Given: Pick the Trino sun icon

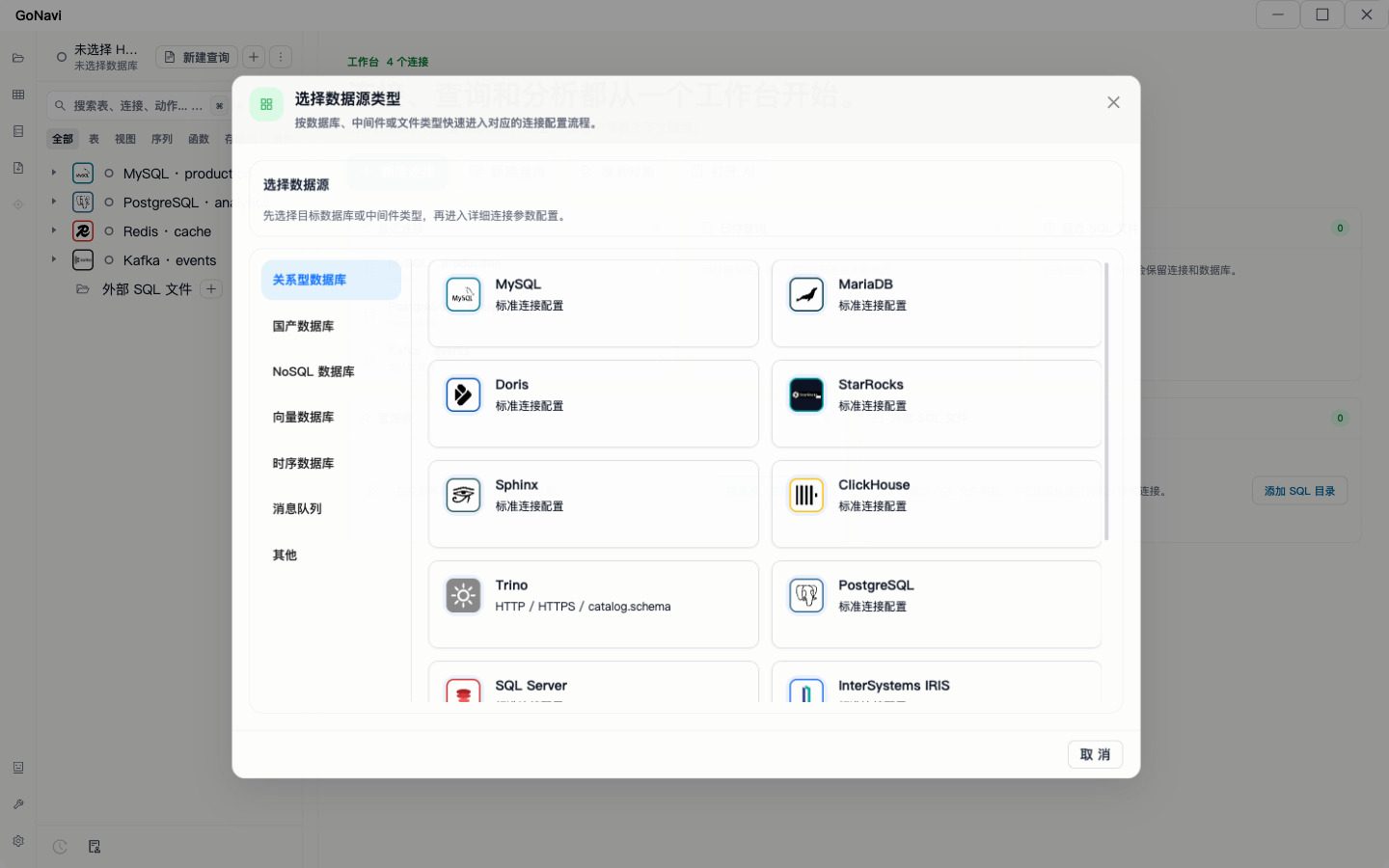Looking at the screenshot, I should (x=463, y=595).
